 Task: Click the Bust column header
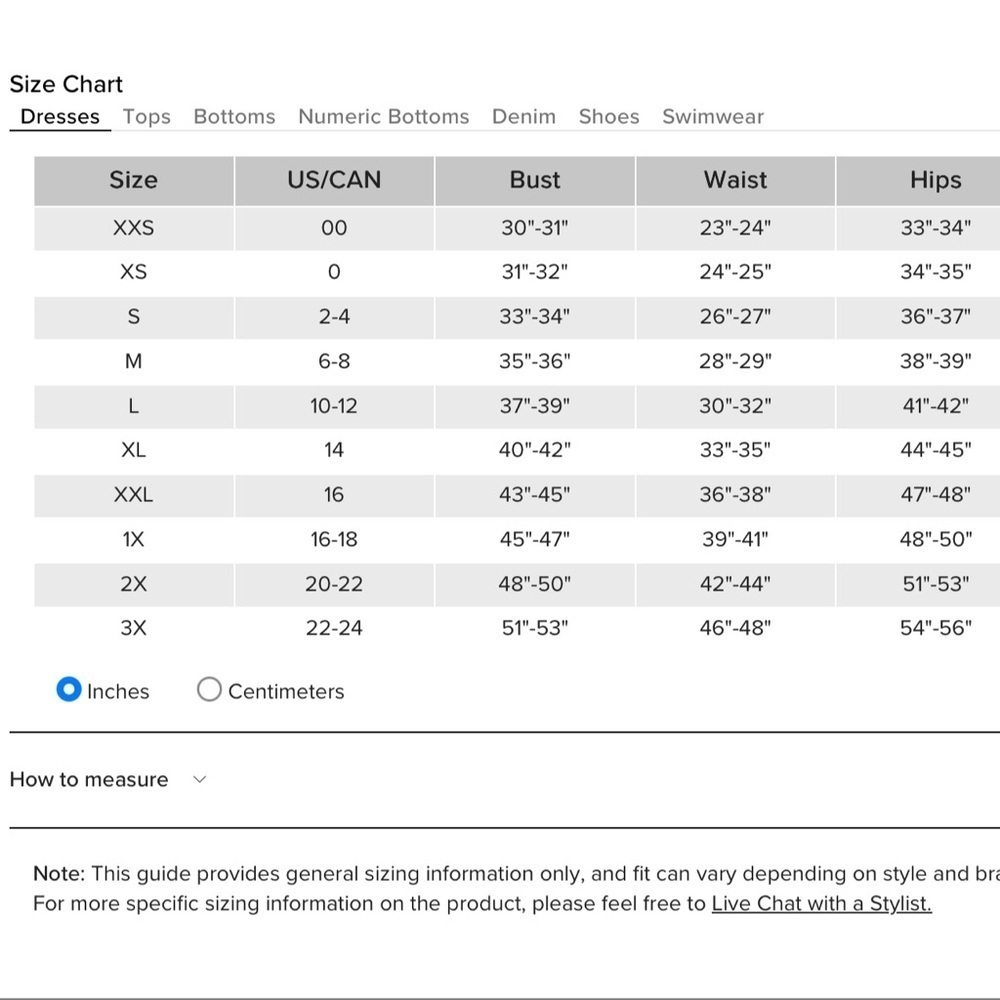(535, 180)
